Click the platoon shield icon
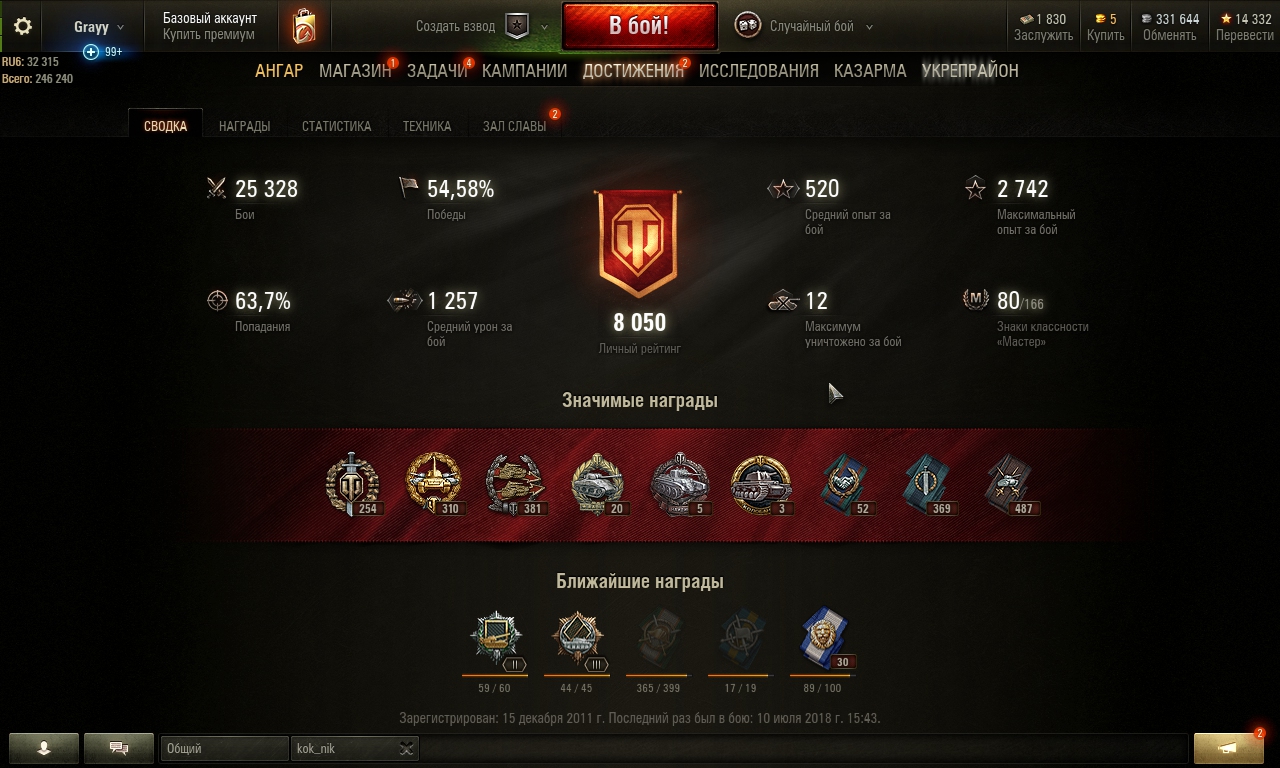Screen dimensions: 1280x768 (517, 27)
